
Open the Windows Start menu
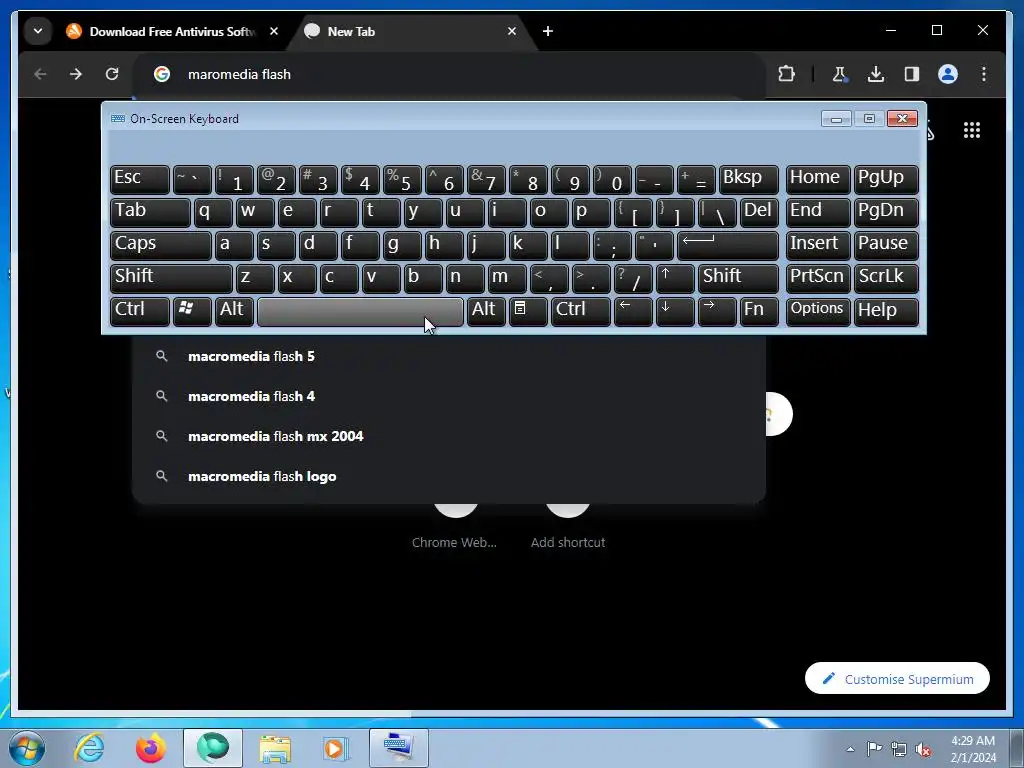click(x=27, y=748)
